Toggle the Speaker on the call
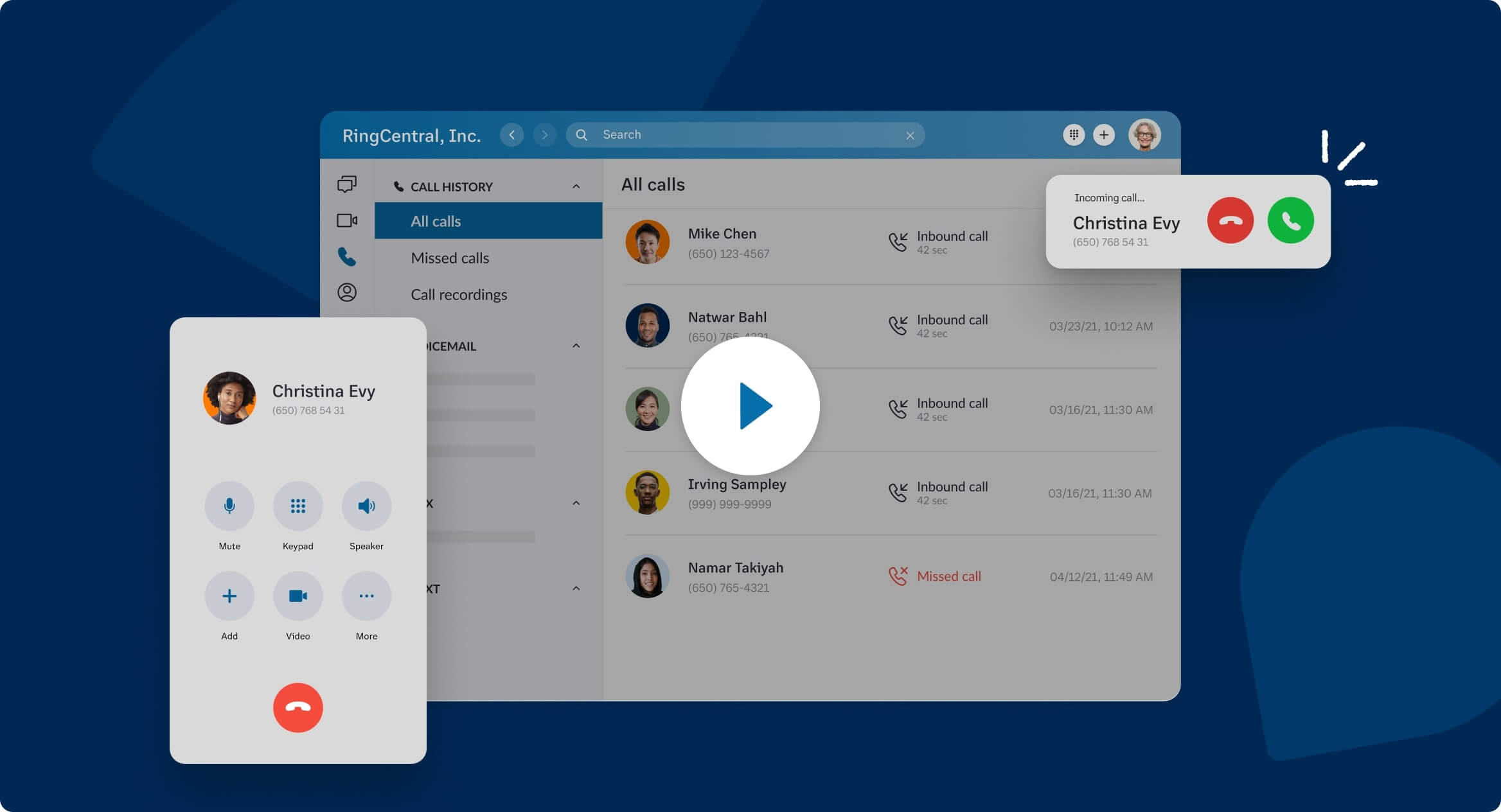 [x=366, y=506]
